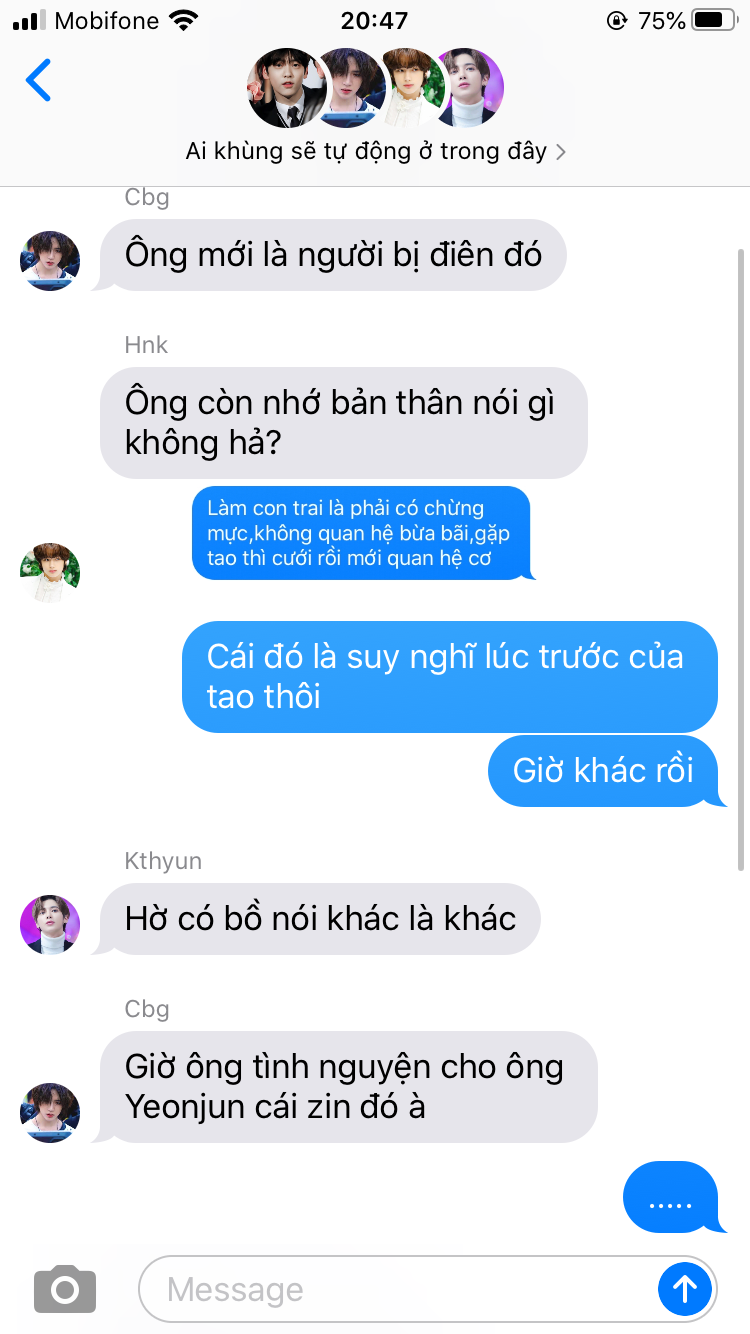The image size is (750, 1334).
Task: Tap the 'Hờ có bồ nói khác là khác' message
Action: click(320, 918)
